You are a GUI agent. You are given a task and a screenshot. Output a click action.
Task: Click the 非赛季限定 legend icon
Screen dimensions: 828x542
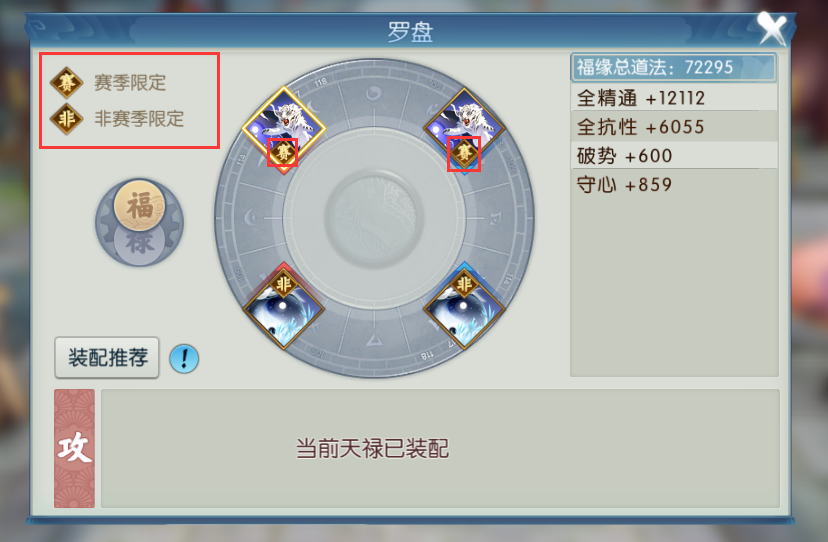coord(67,119)
